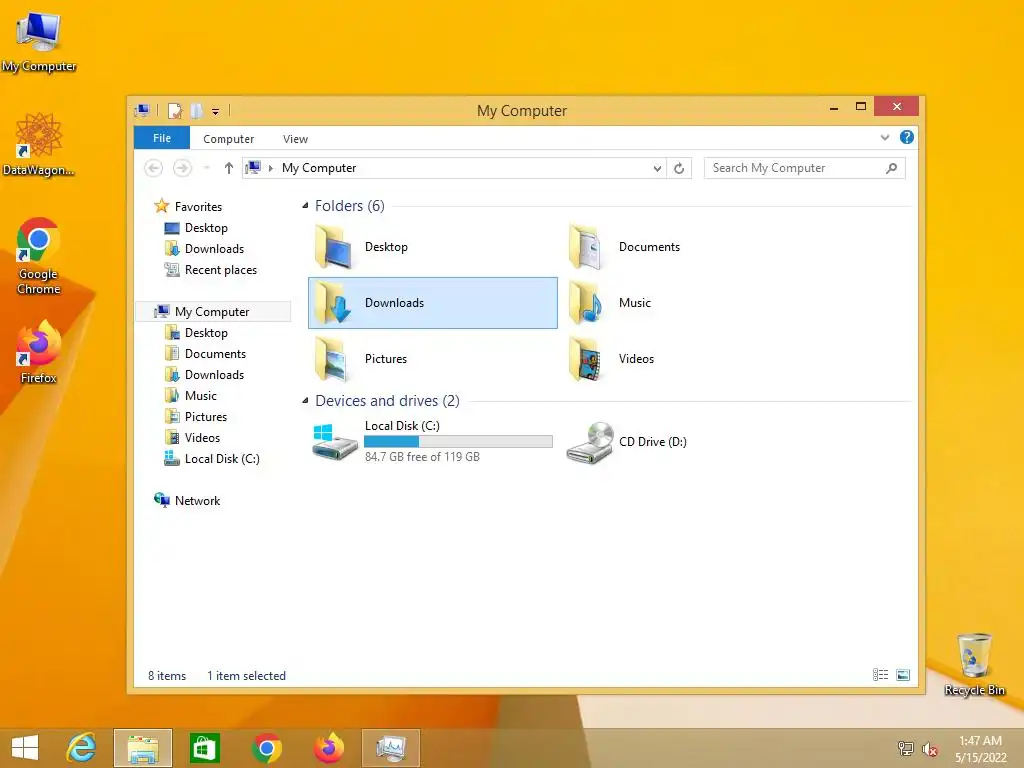
Task: Open DataWagon desktop shortcut
Action: (x=39, y=144)
